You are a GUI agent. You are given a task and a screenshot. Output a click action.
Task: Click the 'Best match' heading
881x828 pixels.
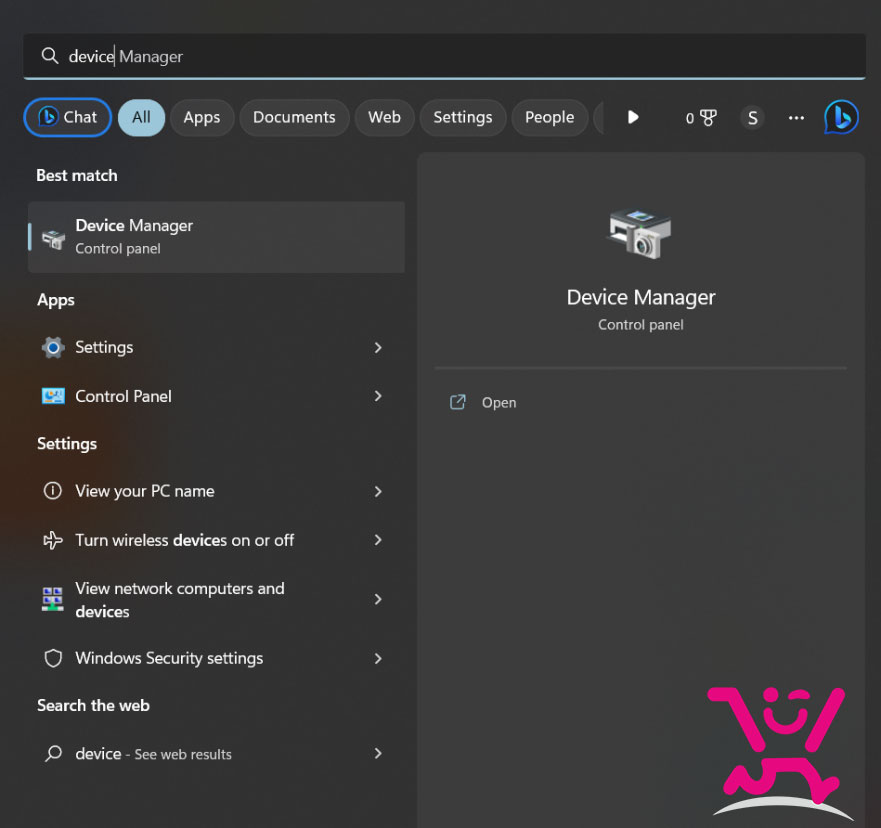point(77,175)
